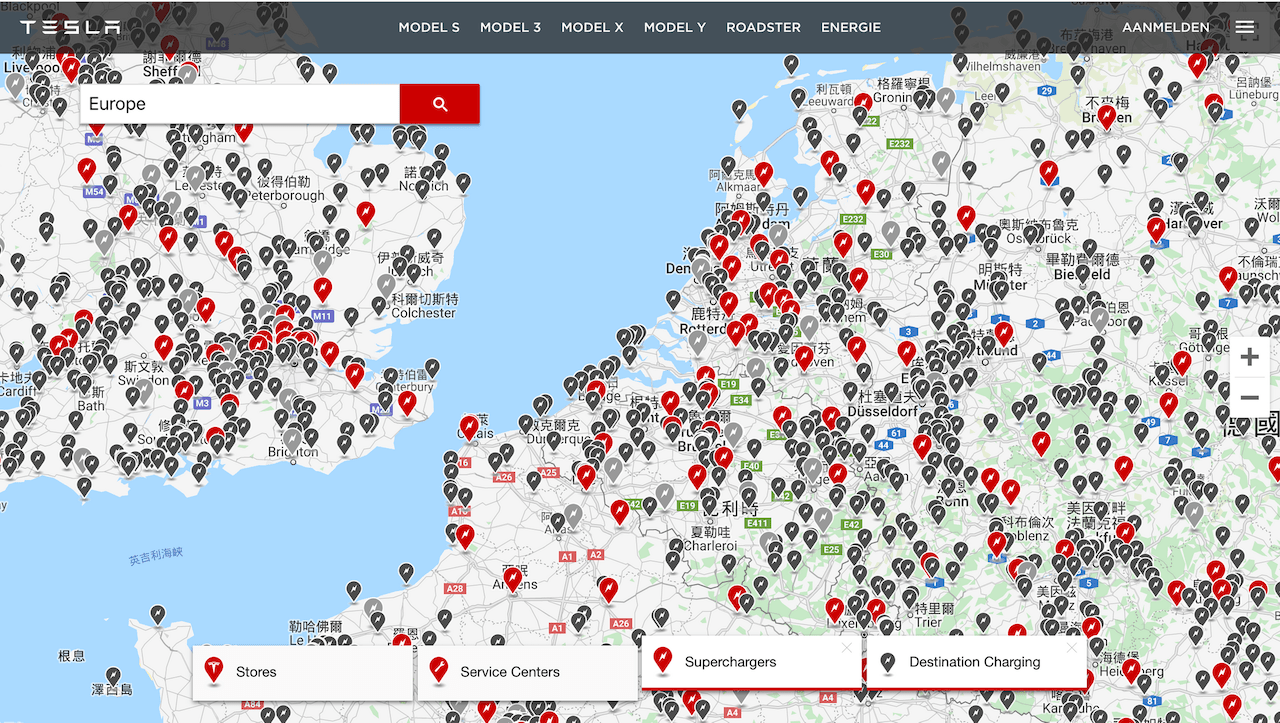Open Model Y page

674,27
